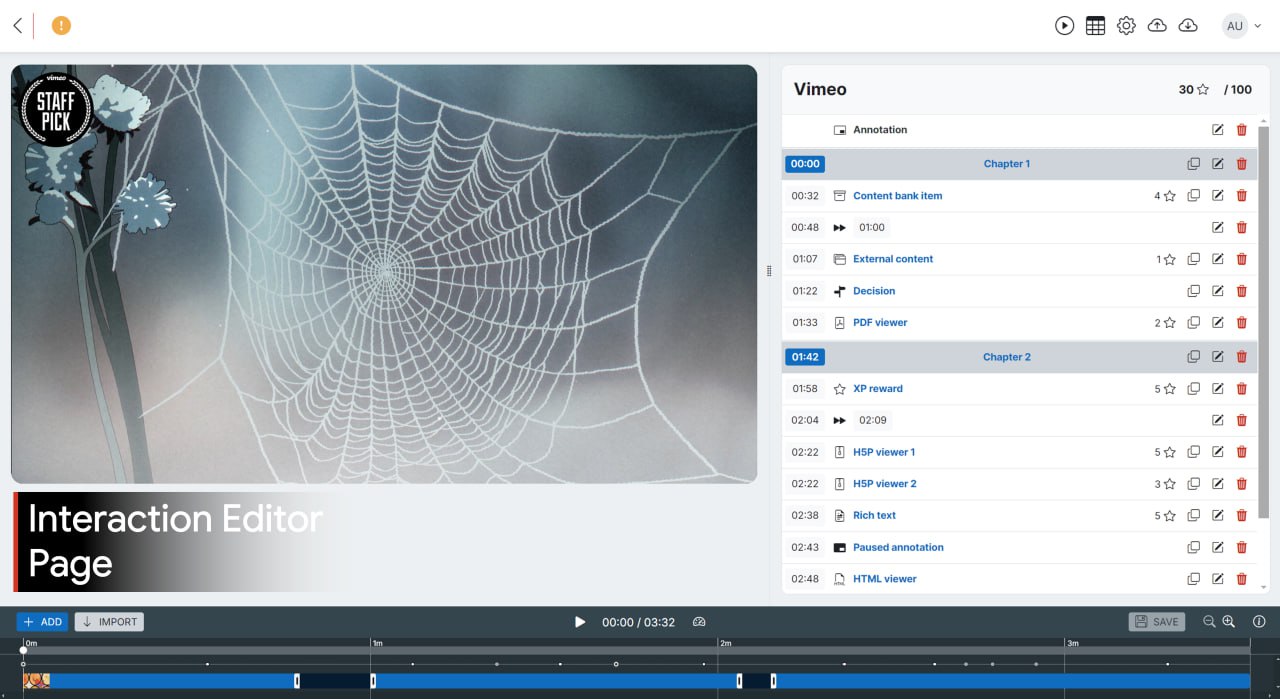Screen dimensions: 1280x699
Task: Click the back arrow in the header
Action: coord(17,26)
